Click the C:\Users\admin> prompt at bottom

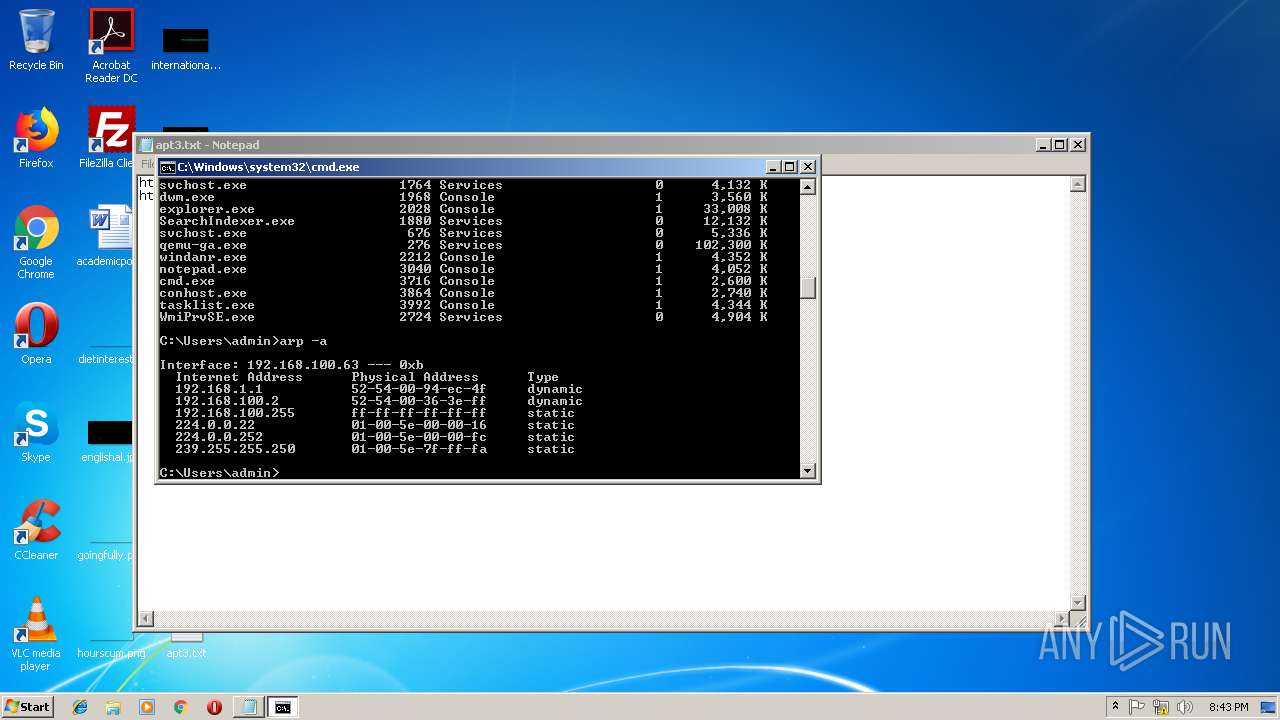(219, 472)
